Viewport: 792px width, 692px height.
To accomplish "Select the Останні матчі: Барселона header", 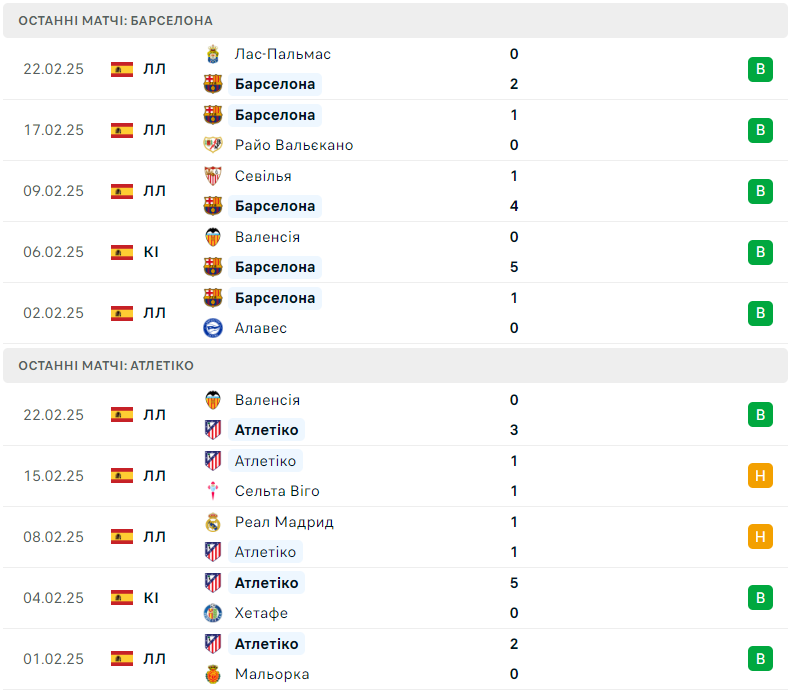I will (x=115, y=20).
